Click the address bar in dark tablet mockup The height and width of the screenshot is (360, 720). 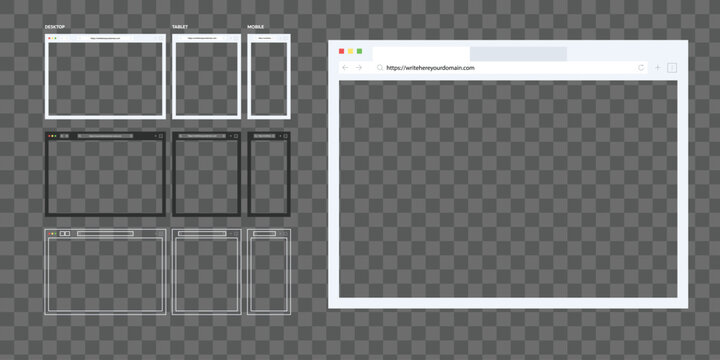202,136
